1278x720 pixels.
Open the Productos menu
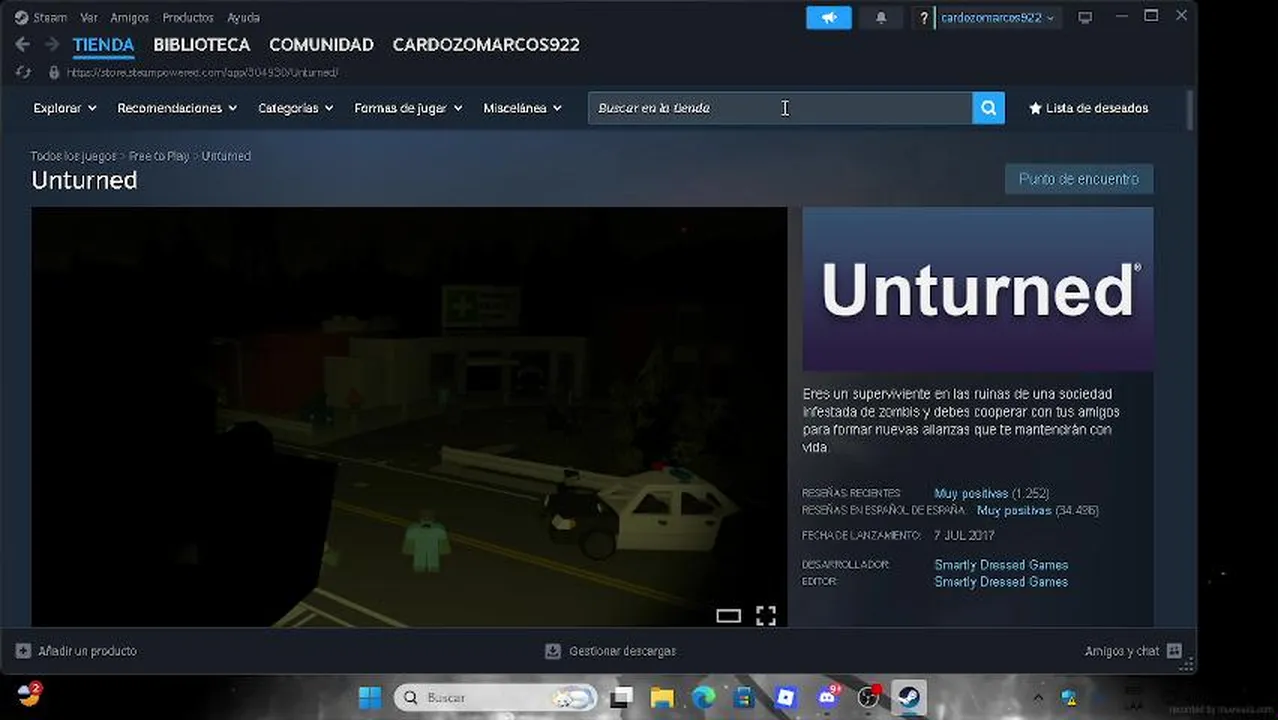tap(188, 18)
